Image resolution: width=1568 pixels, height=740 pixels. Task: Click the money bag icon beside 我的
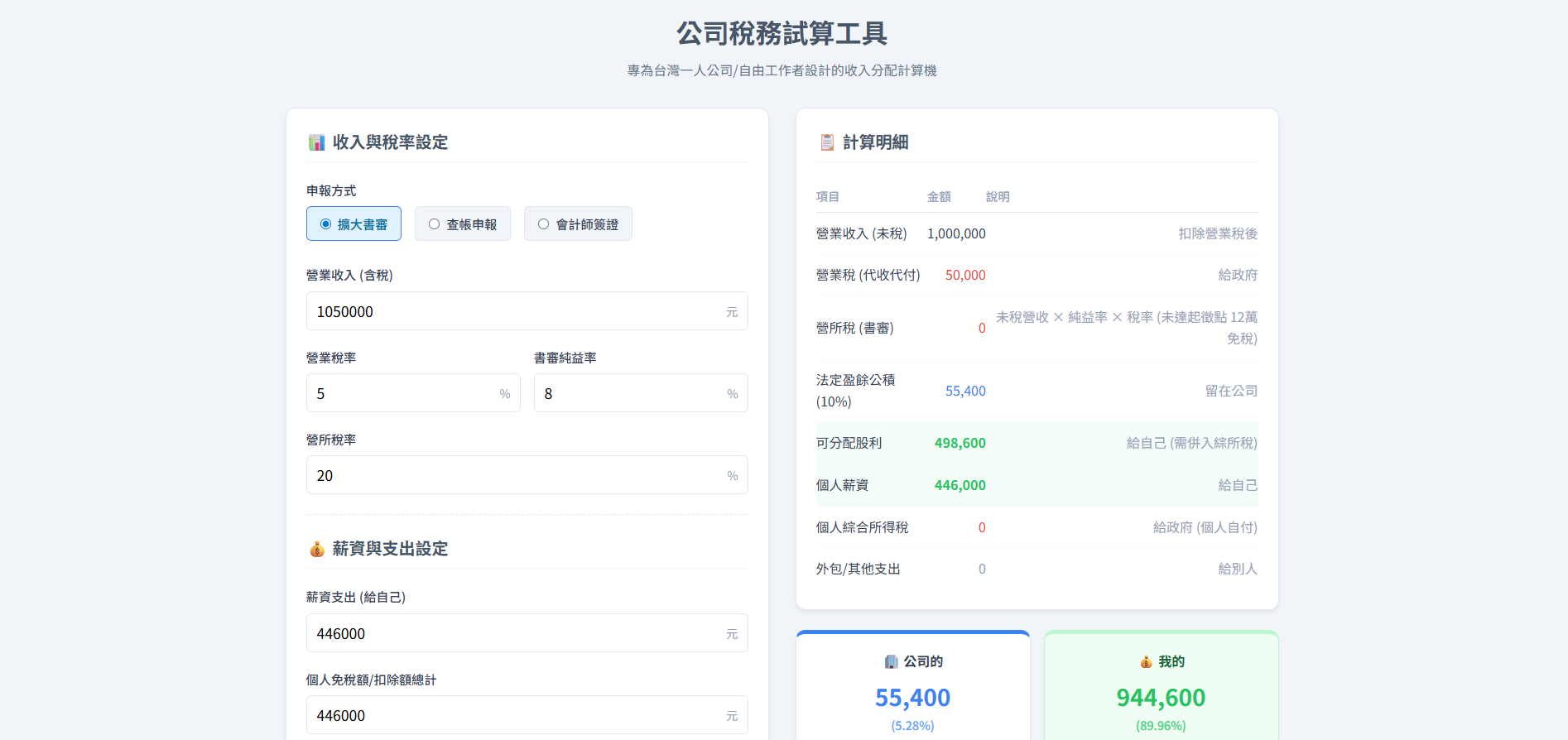tap(1146, 661)
